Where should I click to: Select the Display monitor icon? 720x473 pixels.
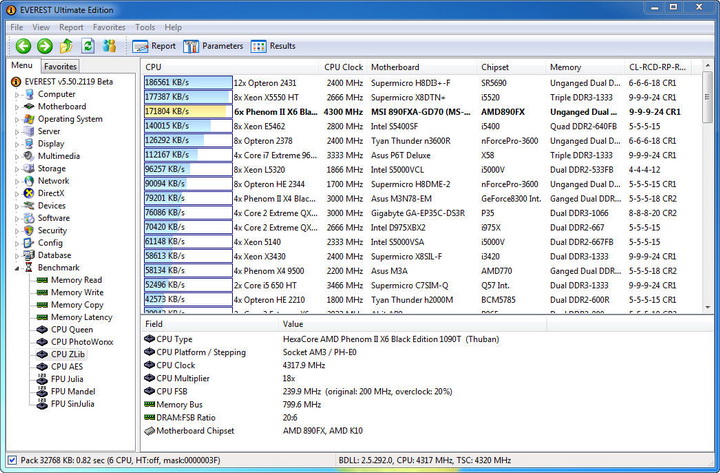[x=29, y=144]
